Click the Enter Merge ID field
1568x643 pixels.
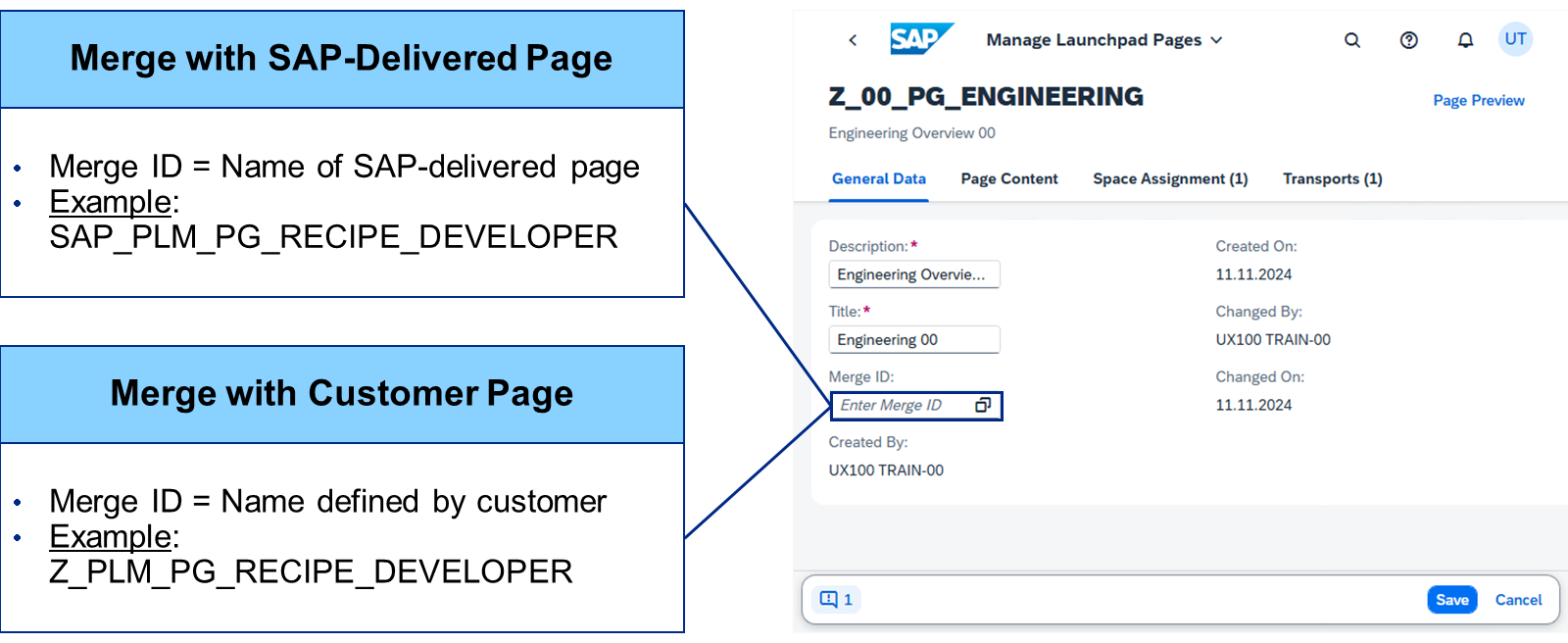tap(916, 406)
